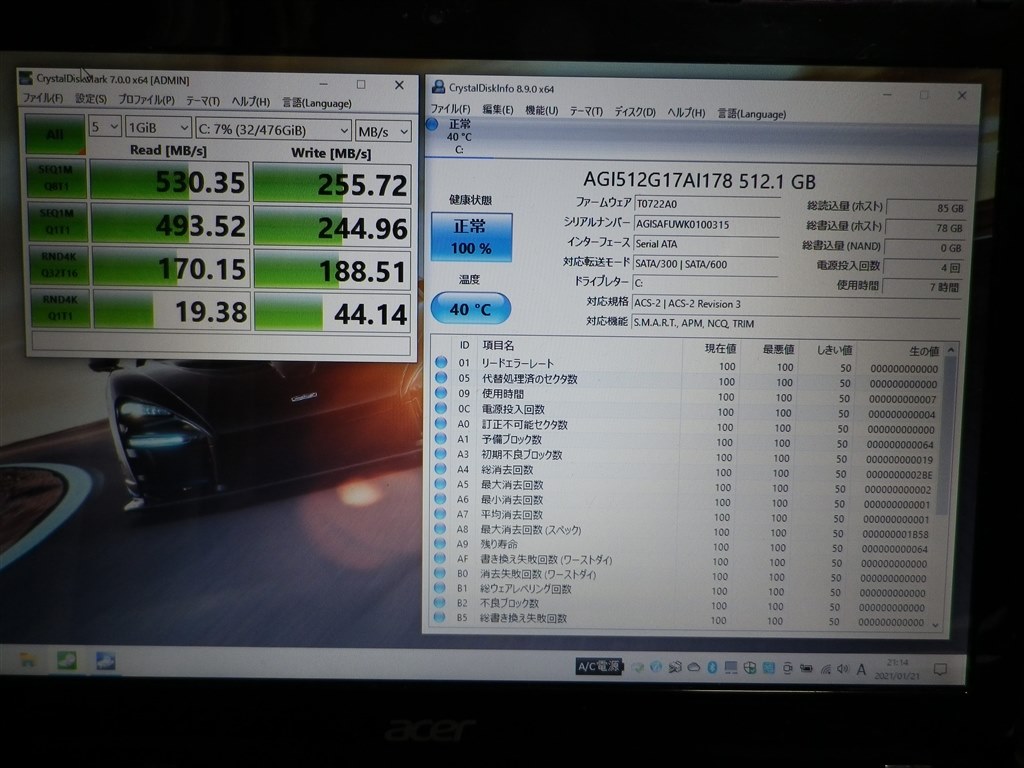This screenshot has height=768, width=1024.
Task: Click the serial number field AGISAFUWK0100315
Action: tap(707, 224)
